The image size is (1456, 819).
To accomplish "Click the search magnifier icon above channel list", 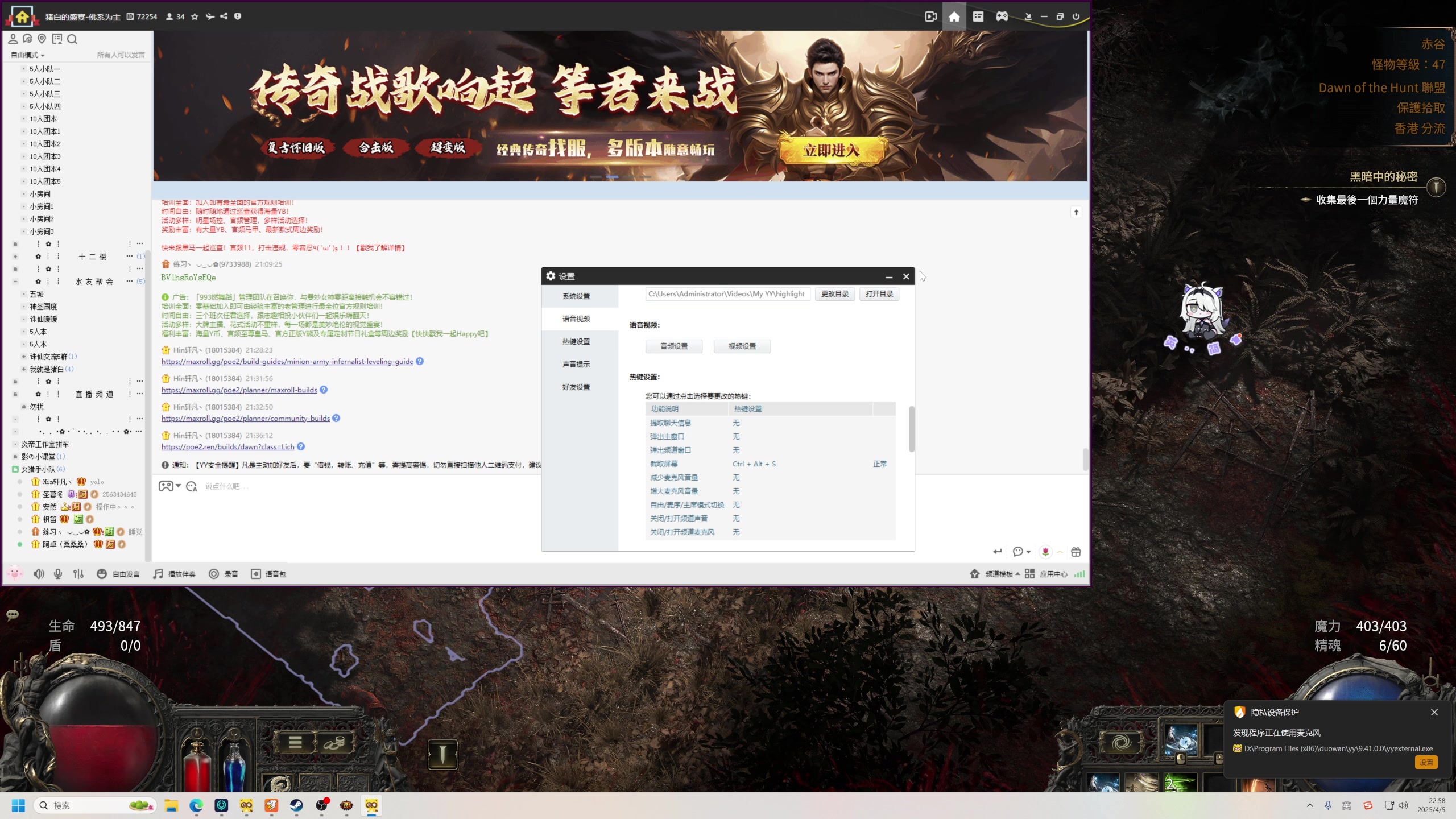I will (x=72, y=39).
